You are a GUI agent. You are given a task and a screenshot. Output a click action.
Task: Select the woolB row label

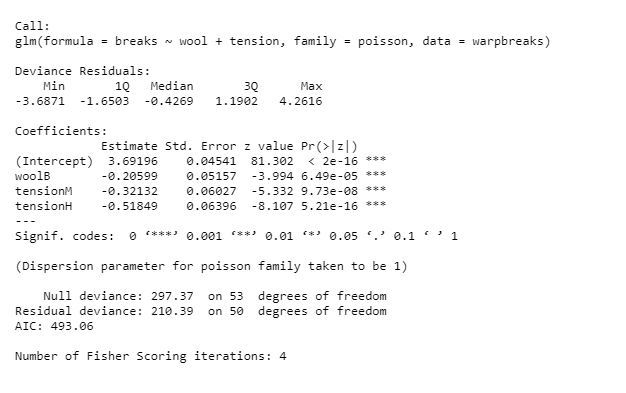tap(33, 176)
